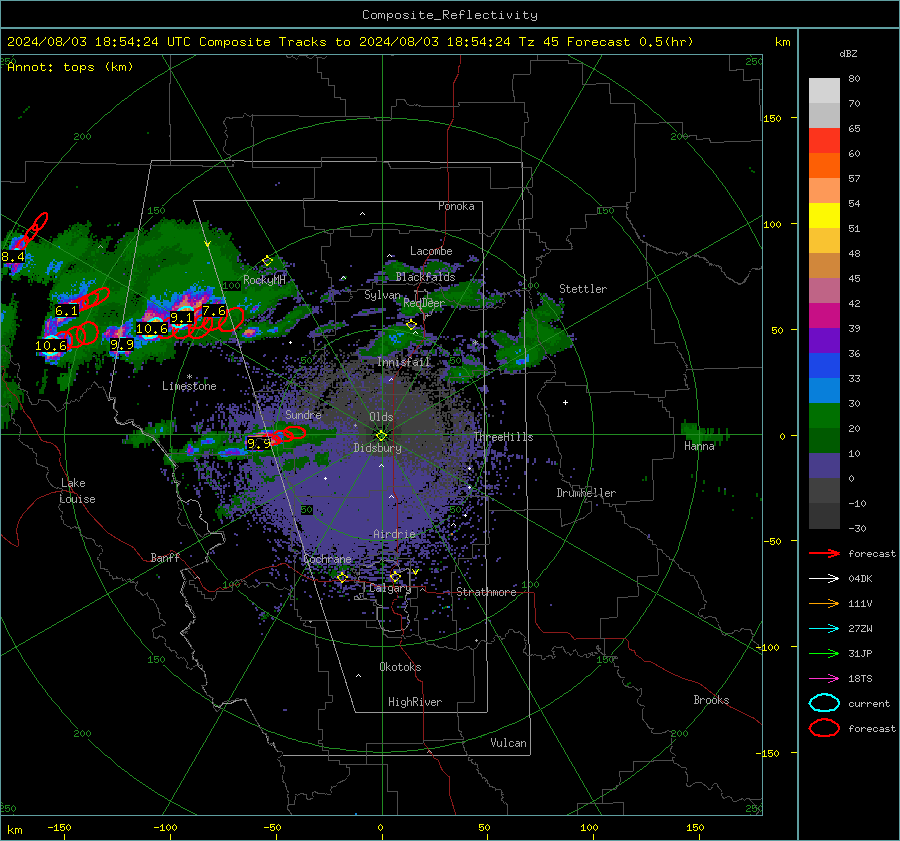Image resolution: width=900 pixels, height=841 pixels.
Task: Select the 2024/08/03 18:54:24 UTC header line
Action: [x=350, y=42]
